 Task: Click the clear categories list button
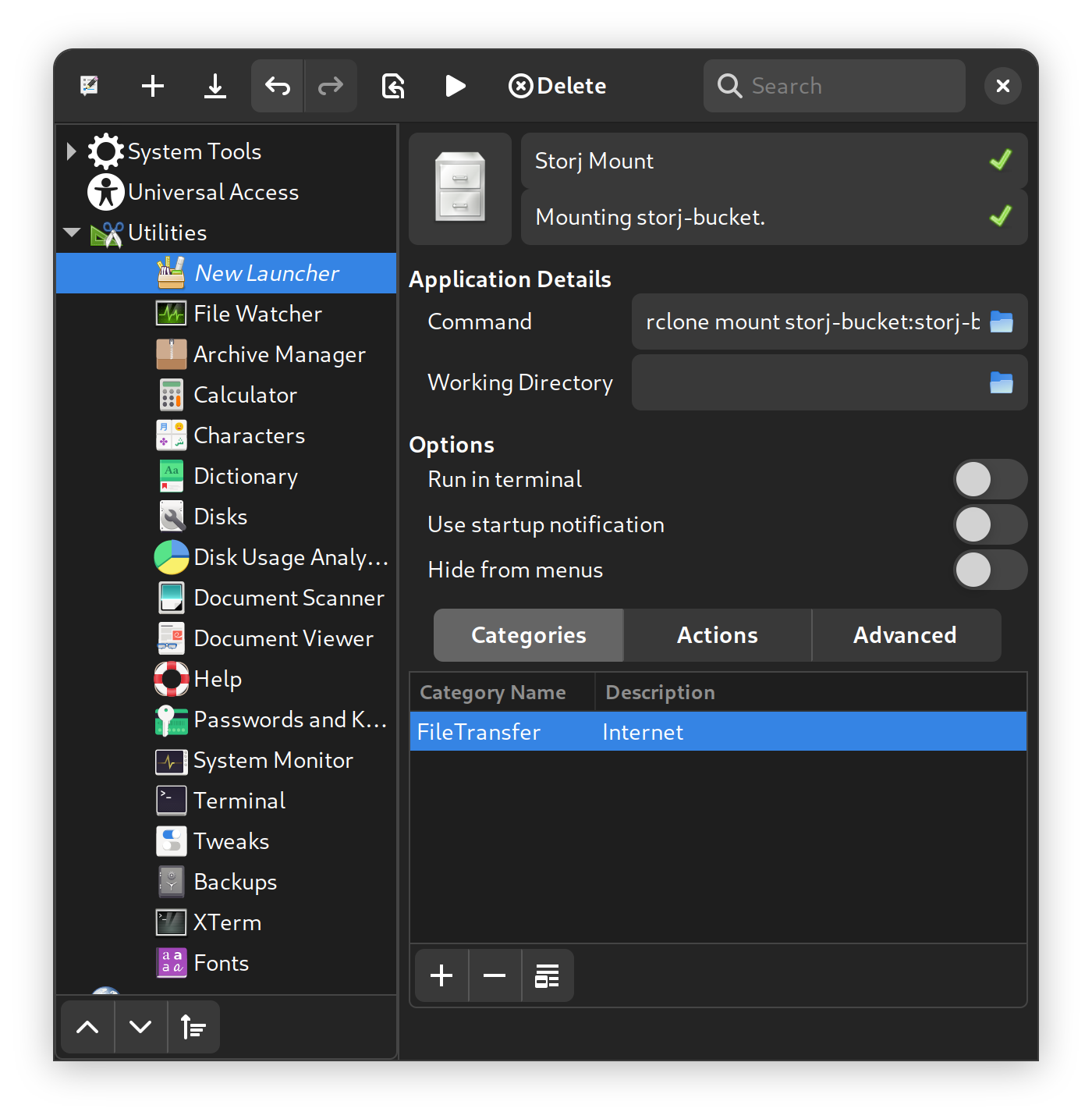pyautogui.click(x=548, y=975)
